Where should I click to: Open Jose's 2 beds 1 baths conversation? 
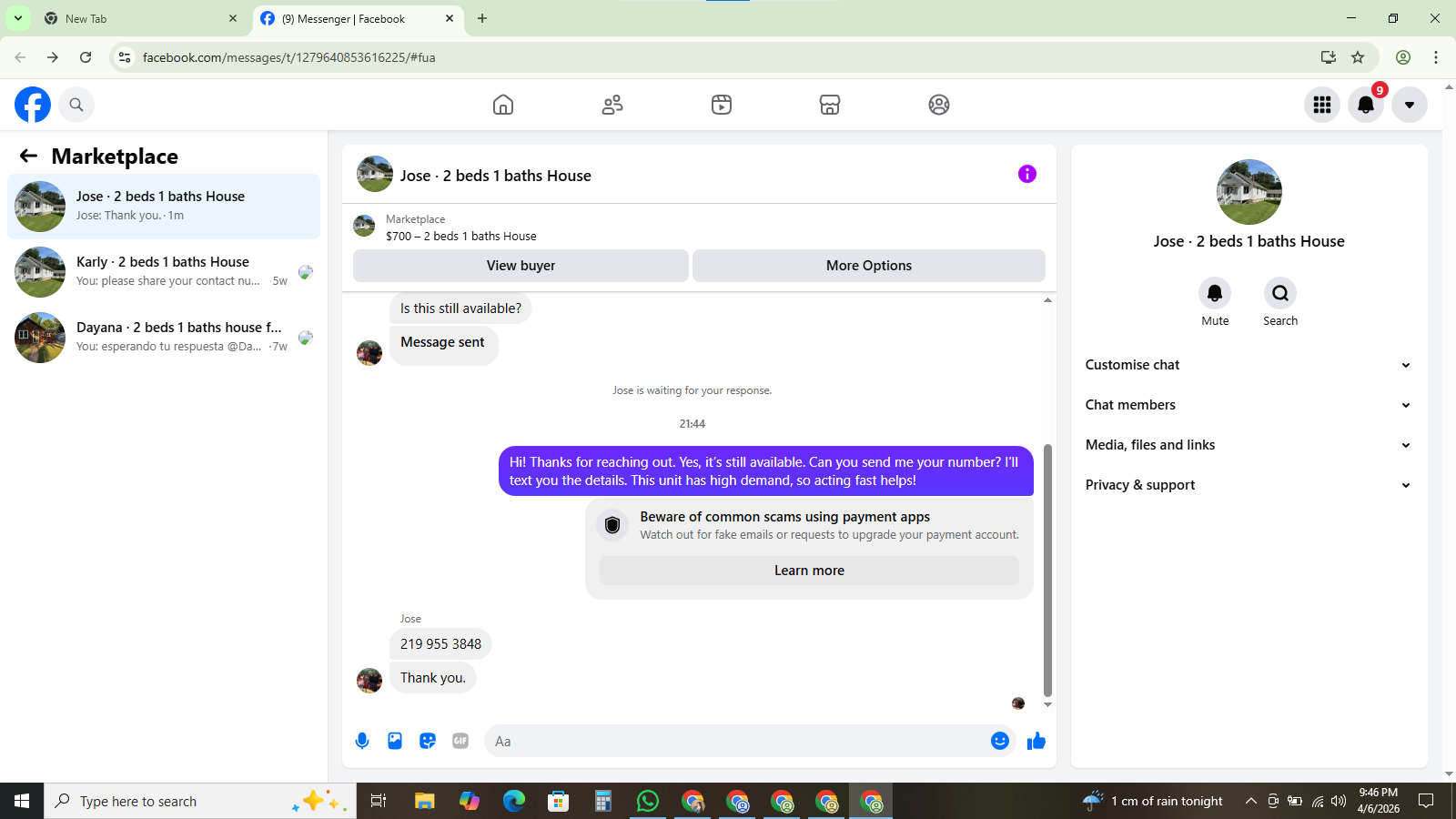(164, 207)
